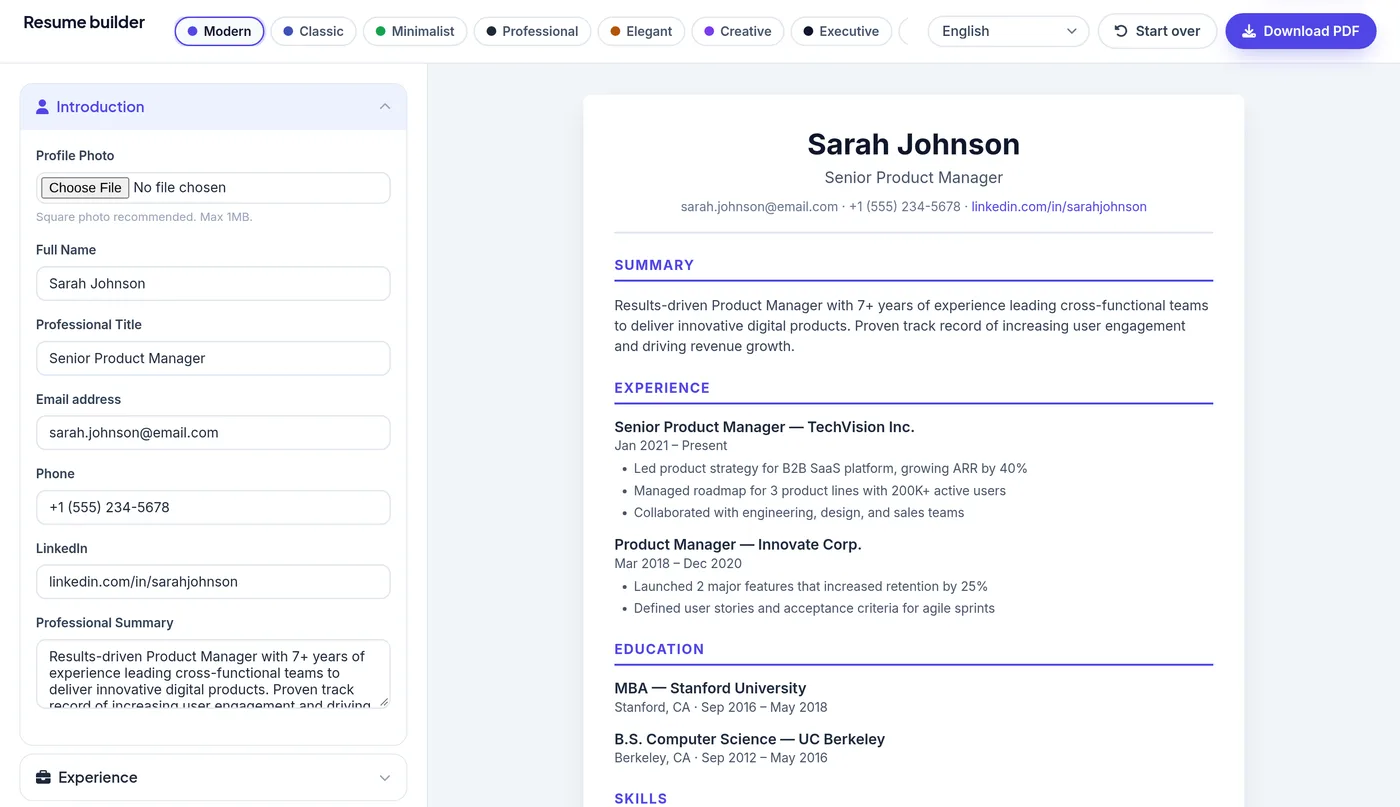This screenshot has height=807, width=1400.
Task: Click the Mar 2018 – Dec 2020 date line
Action: pyautogui.click(x=678, y=564)
